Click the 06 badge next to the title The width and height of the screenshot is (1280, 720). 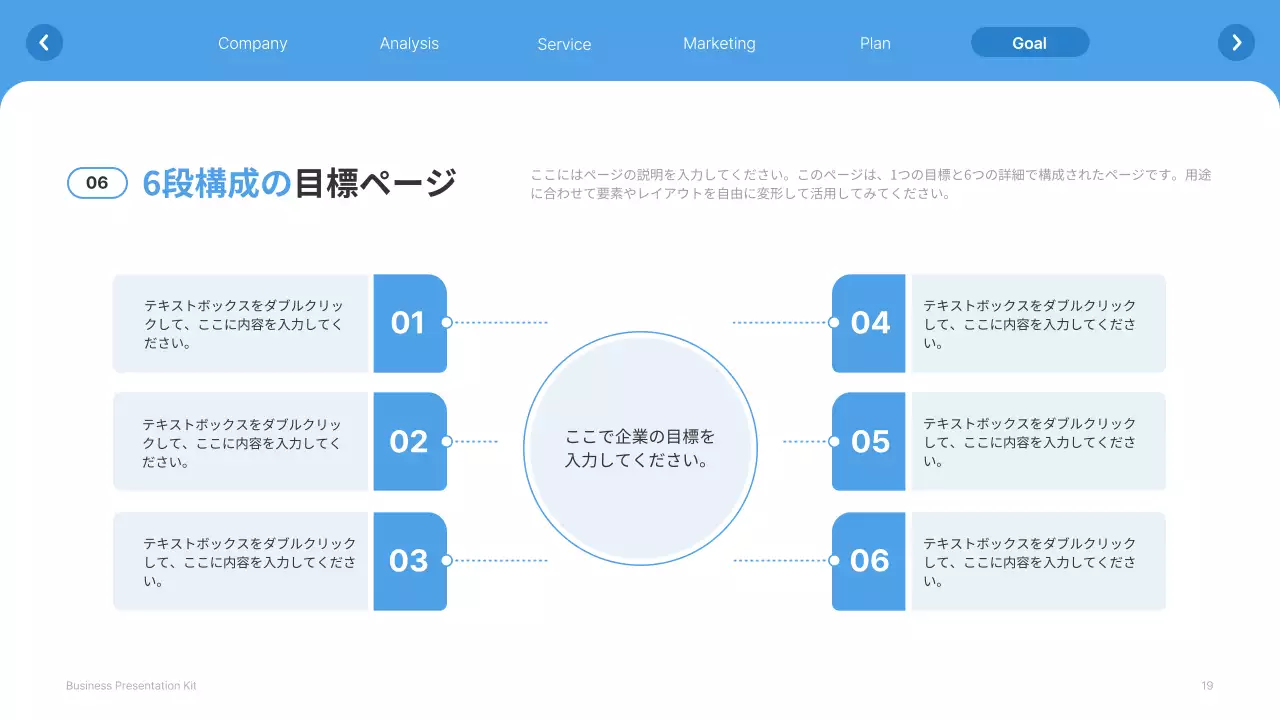tap(97, 182)
